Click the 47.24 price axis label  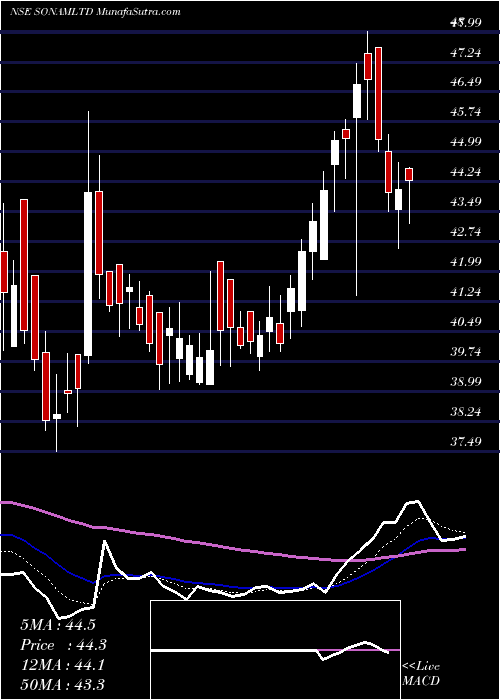(466, 53)
